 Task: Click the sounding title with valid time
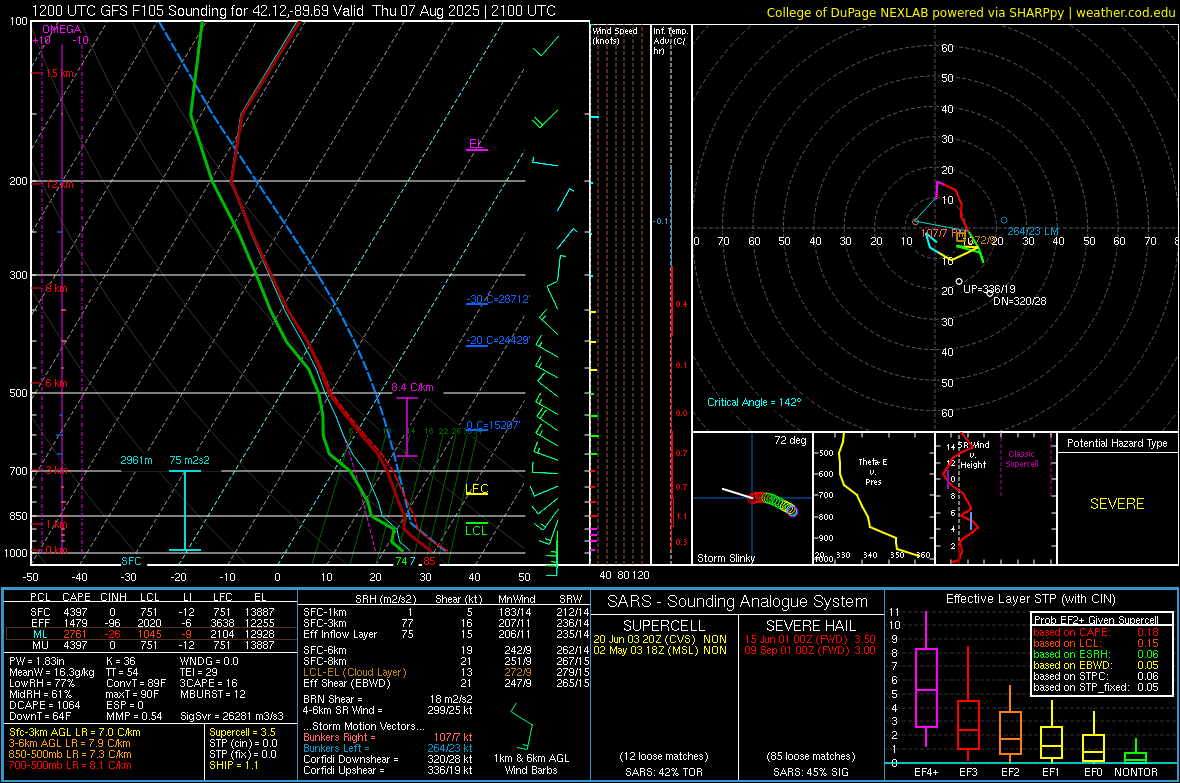click(x=293, y=11)
